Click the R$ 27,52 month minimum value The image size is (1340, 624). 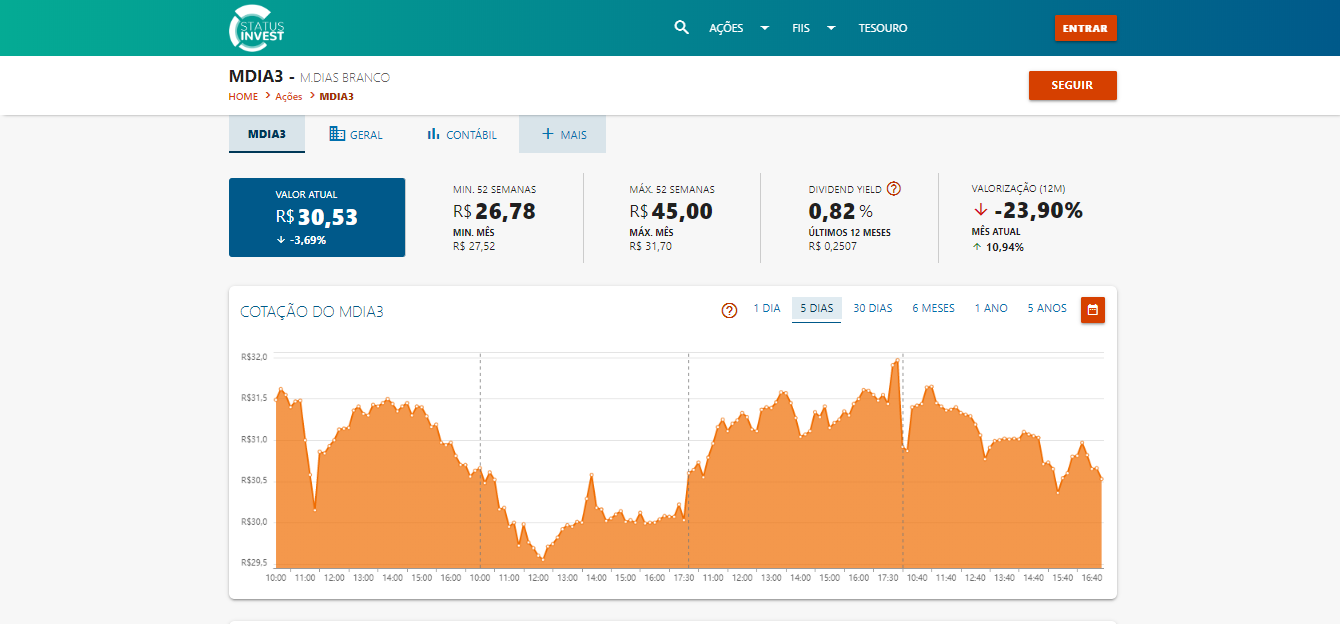pos(474,246)
